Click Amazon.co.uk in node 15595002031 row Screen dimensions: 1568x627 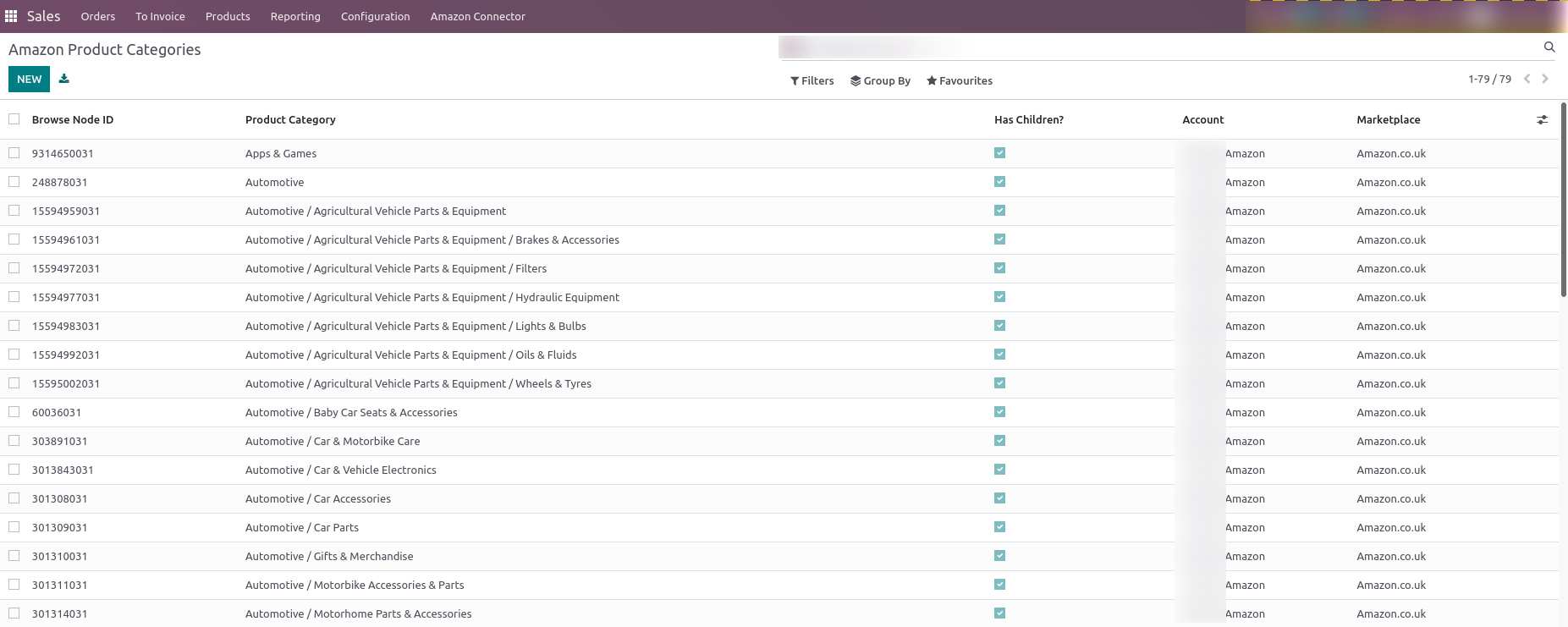1391,384
